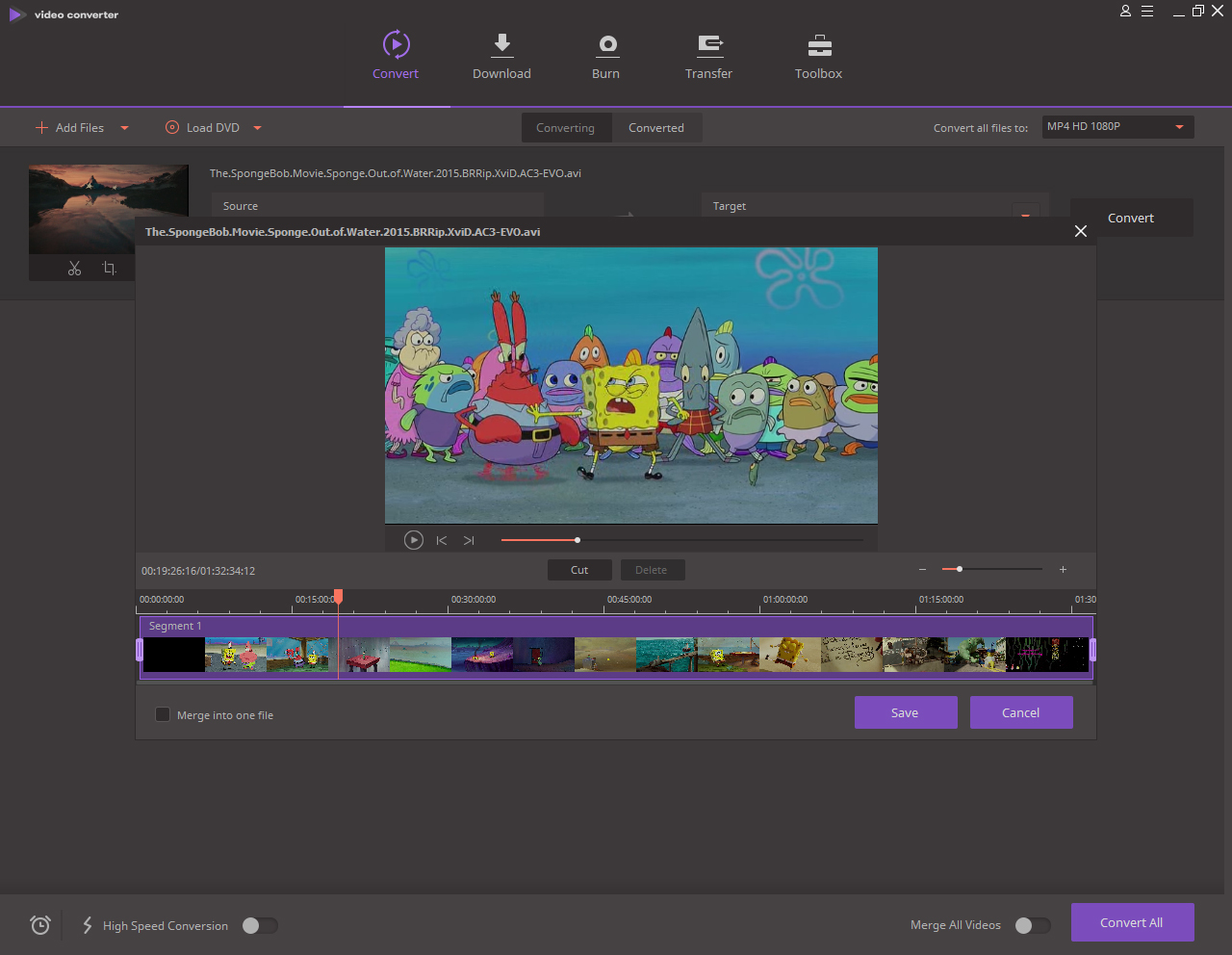Open the Toolbox section

(x=819, y=56)
